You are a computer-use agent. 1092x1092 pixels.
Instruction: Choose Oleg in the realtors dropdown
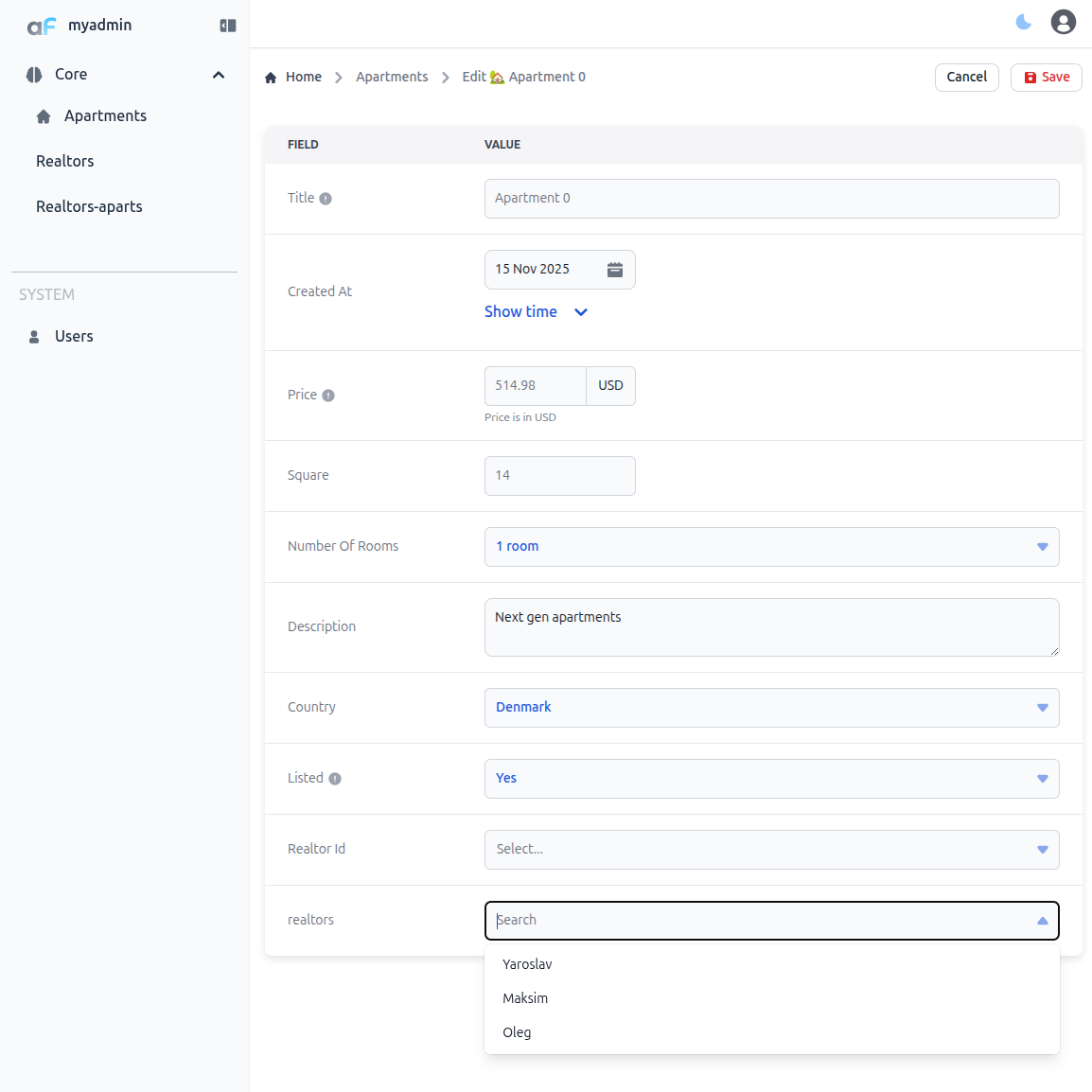click(x=517, y=1032)
